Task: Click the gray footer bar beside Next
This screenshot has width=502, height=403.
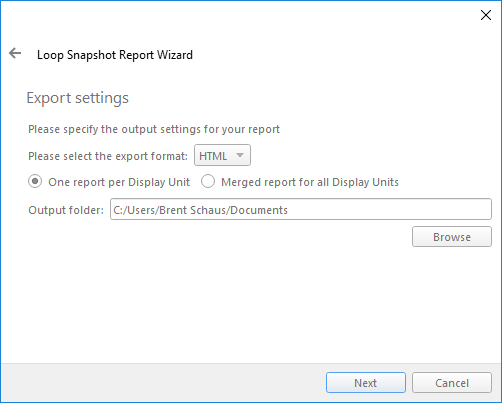Action: (x=163, y=382)
